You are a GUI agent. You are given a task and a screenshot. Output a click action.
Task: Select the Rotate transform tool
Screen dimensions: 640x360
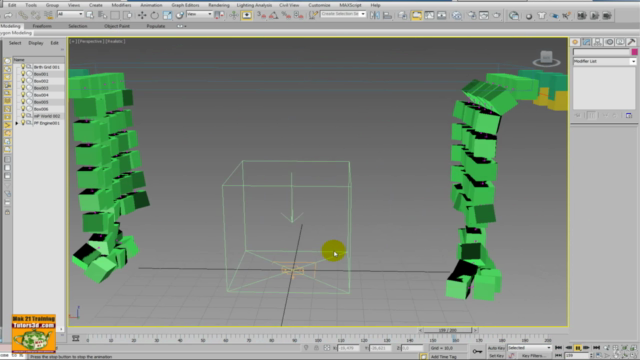point(154,16)
